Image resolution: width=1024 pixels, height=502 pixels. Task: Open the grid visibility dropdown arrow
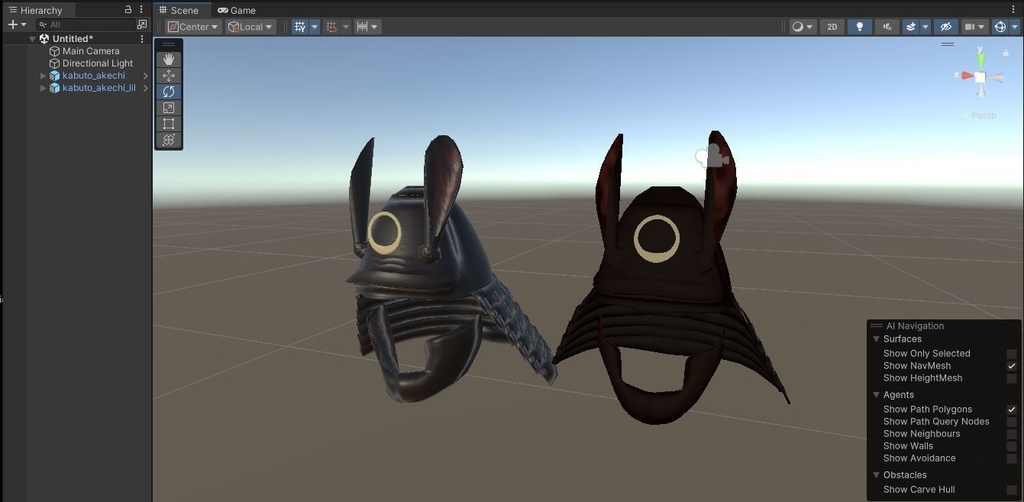click(x=315, y=27)
